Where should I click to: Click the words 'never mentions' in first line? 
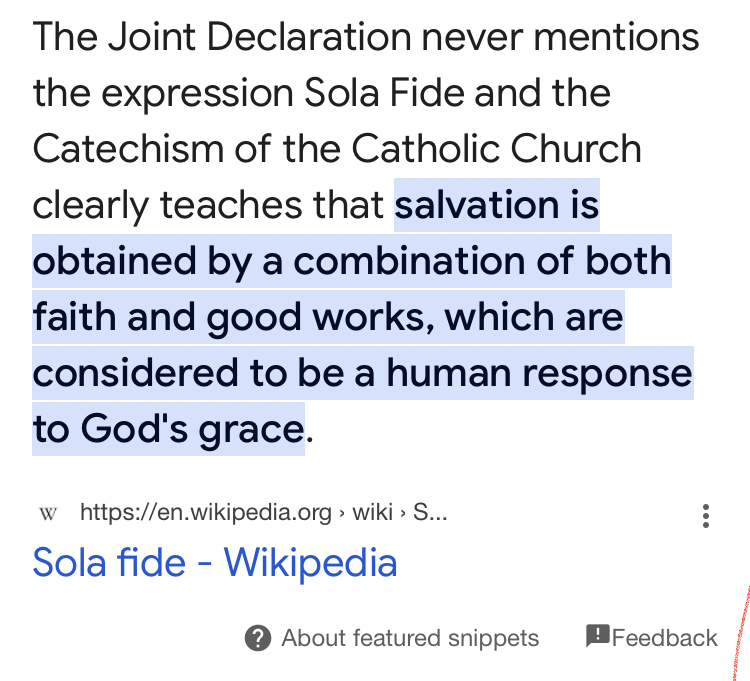(x=561, y=37)
